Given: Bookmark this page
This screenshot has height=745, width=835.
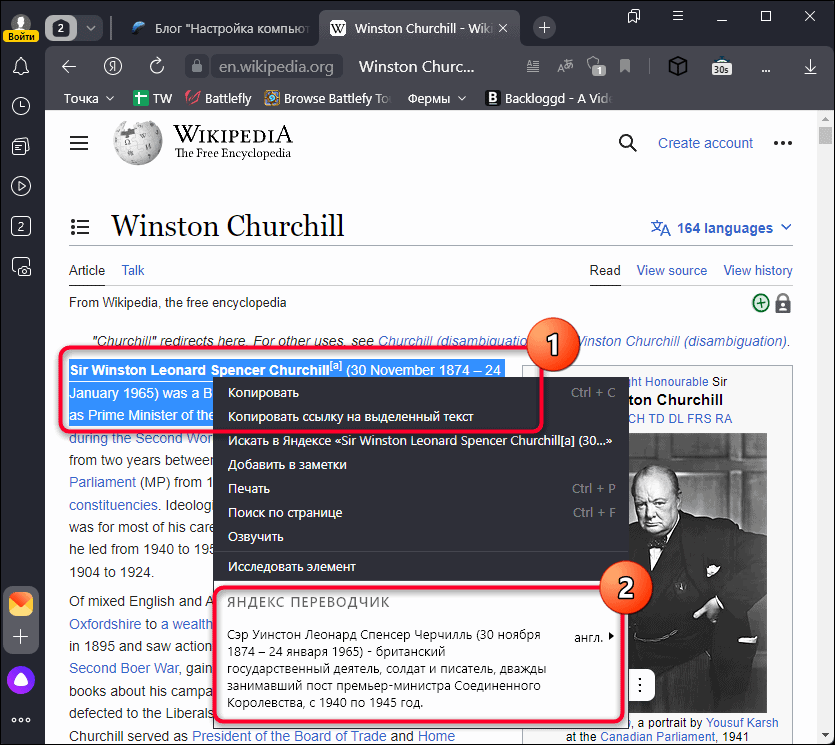Looking at the screenshot, I should 625,67.
